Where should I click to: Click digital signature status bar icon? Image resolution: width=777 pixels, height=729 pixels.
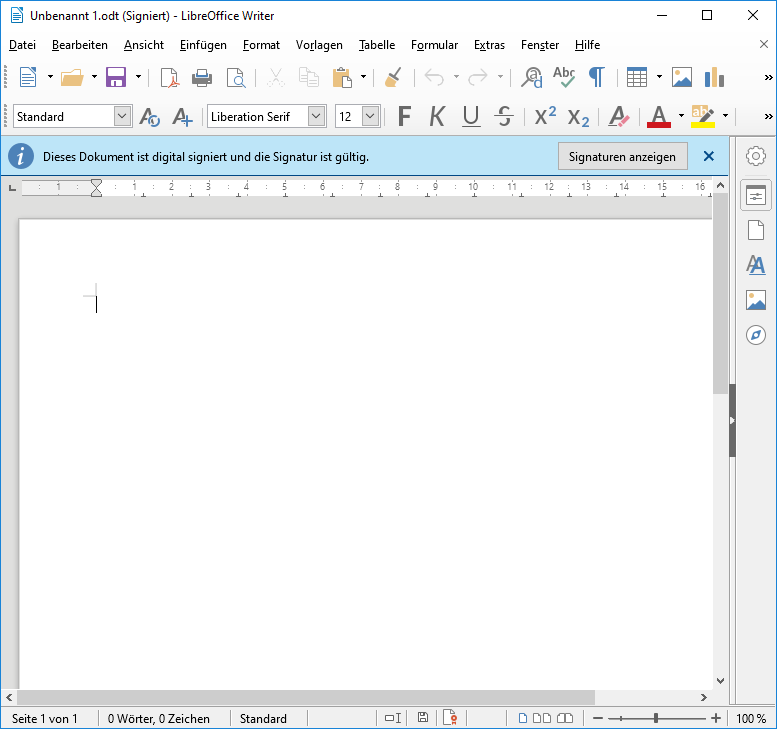pyautogui.click(x=450, y=718)
